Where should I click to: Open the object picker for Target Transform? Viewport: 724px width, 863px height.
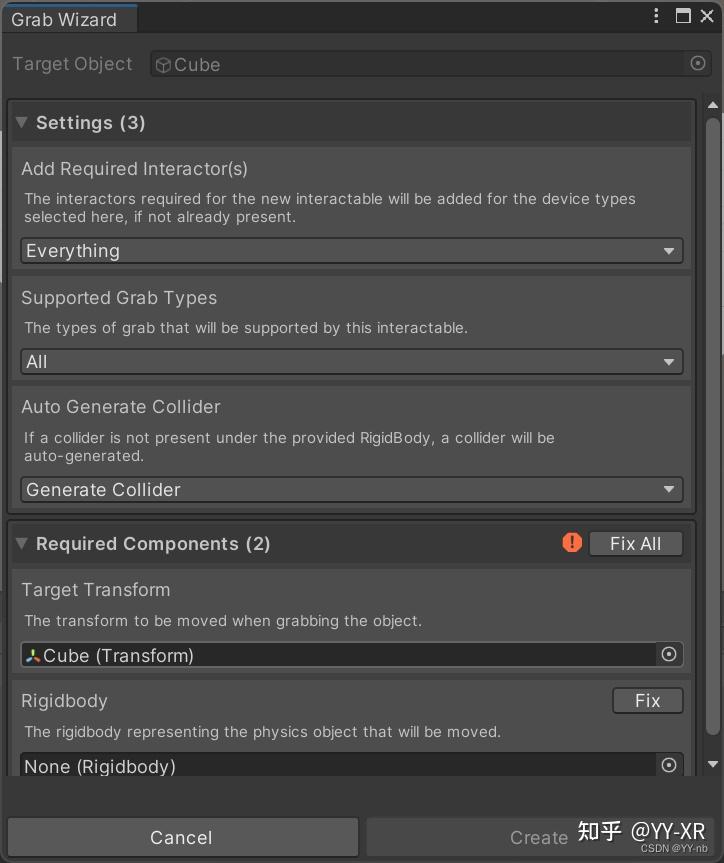pos(670,654)
